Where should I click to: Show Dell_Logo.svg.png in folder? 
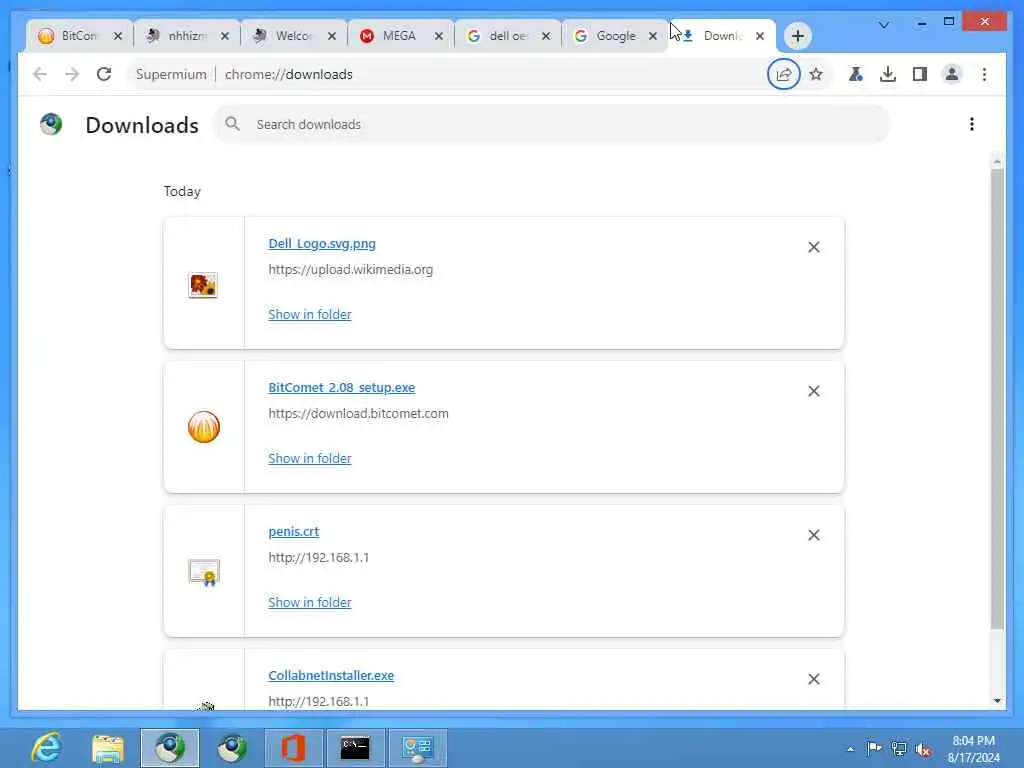click(x=310, y=314)
